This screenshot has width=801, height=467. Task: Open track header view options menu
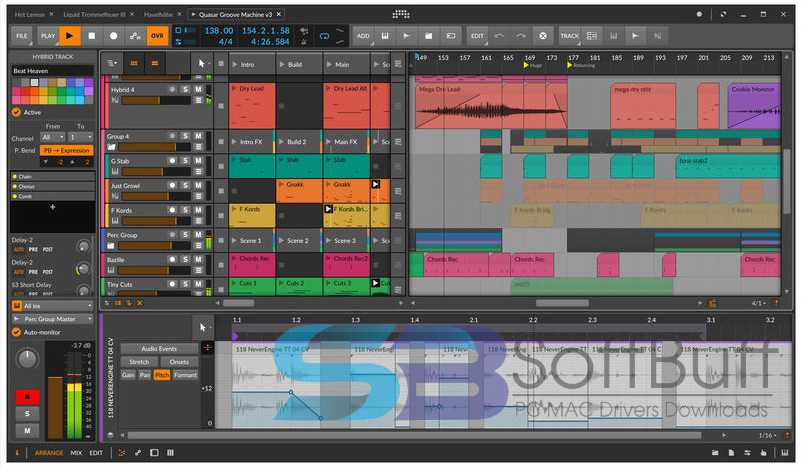click(112, 63)
